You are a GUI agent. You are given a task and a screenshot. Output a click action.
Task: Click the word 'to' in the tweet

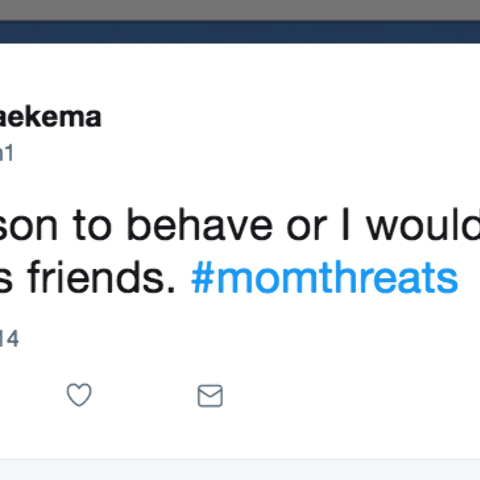pos(92,225)
